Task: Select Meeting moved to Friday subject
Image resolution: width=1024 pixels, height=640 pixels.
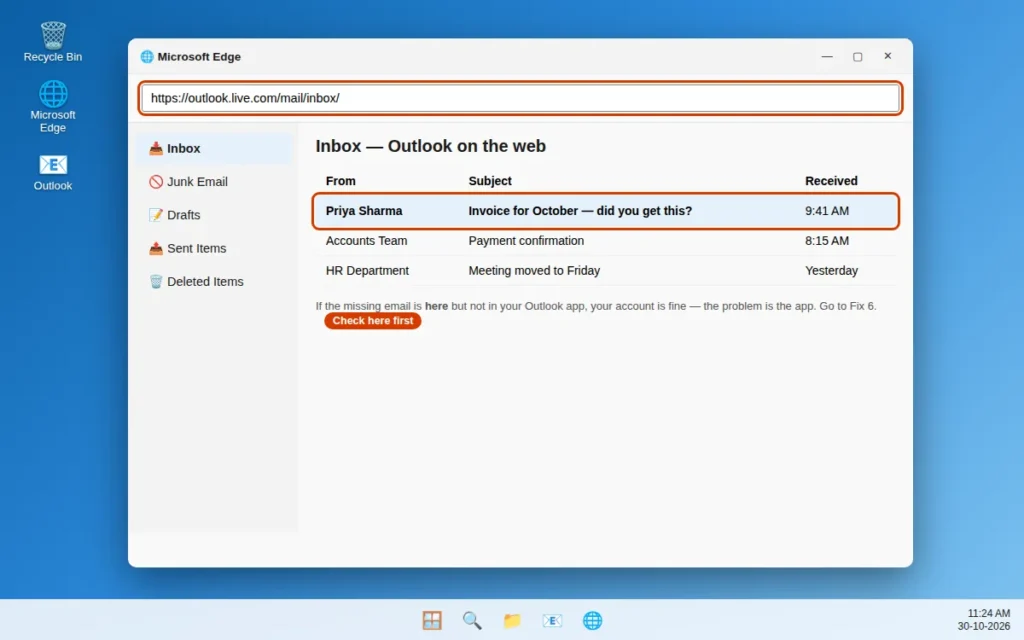Action: (534, 271)
